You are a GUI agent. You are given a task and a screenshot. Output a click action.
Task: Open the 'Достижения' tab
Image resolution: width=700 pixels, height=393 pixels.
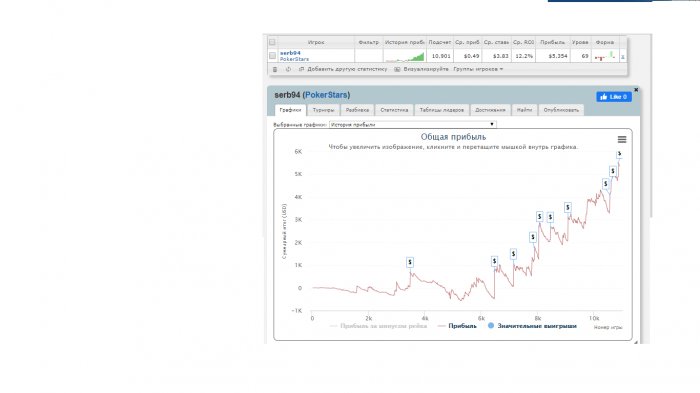(x=490, y=110)
